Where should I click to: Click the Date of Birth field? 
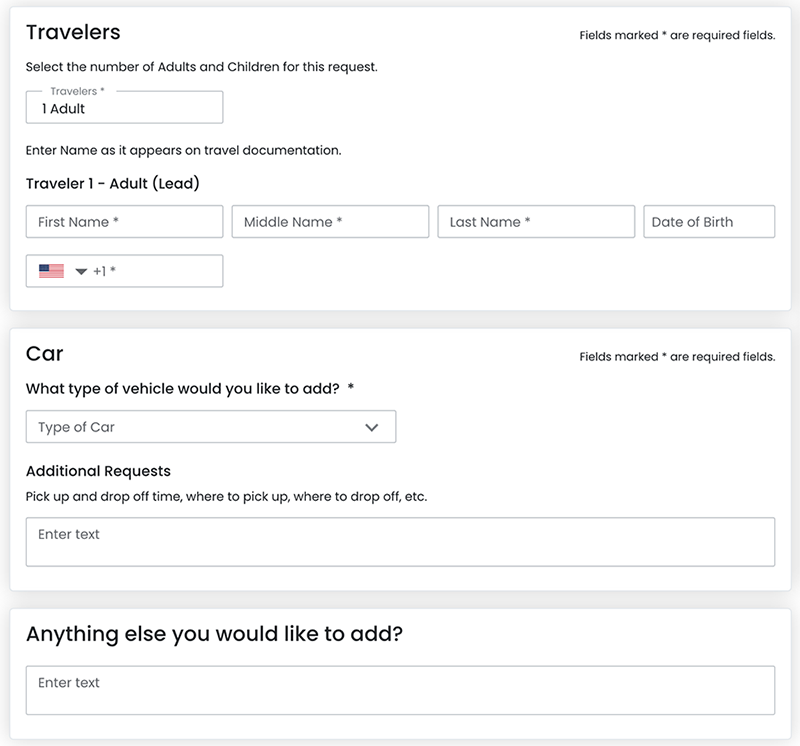pos(709,222)
